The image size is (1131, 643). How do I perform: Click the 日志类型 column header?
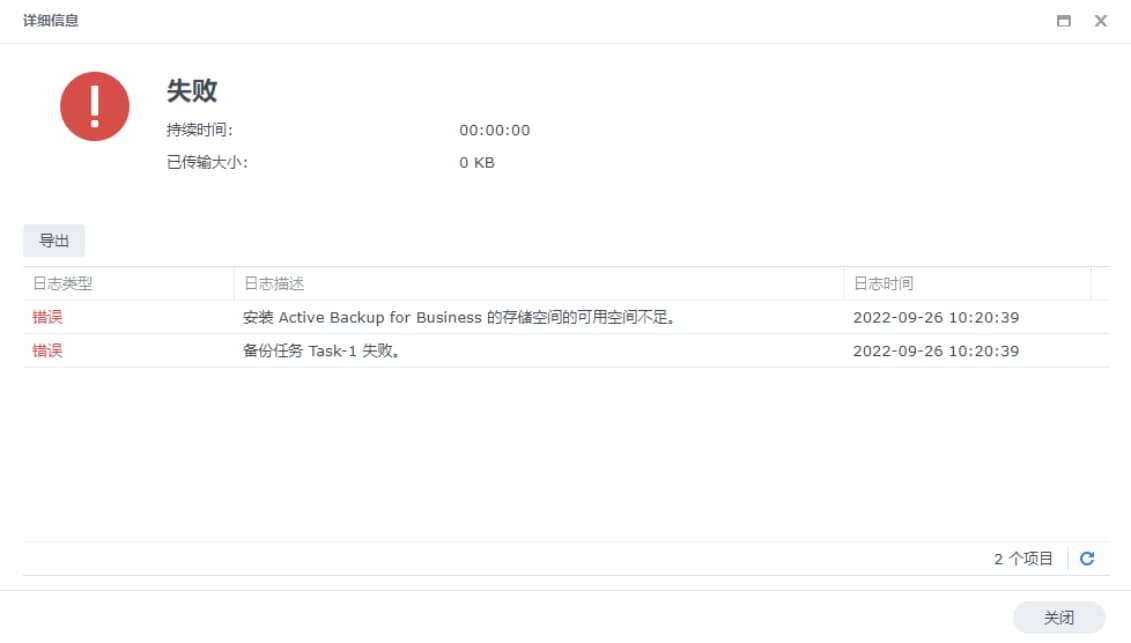(x=128, y=284)
